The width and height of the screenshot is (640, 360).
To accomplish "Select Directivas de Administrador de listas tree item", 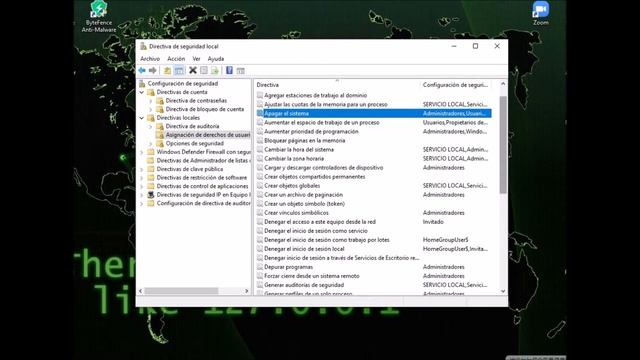I will (x=203, y=161).
